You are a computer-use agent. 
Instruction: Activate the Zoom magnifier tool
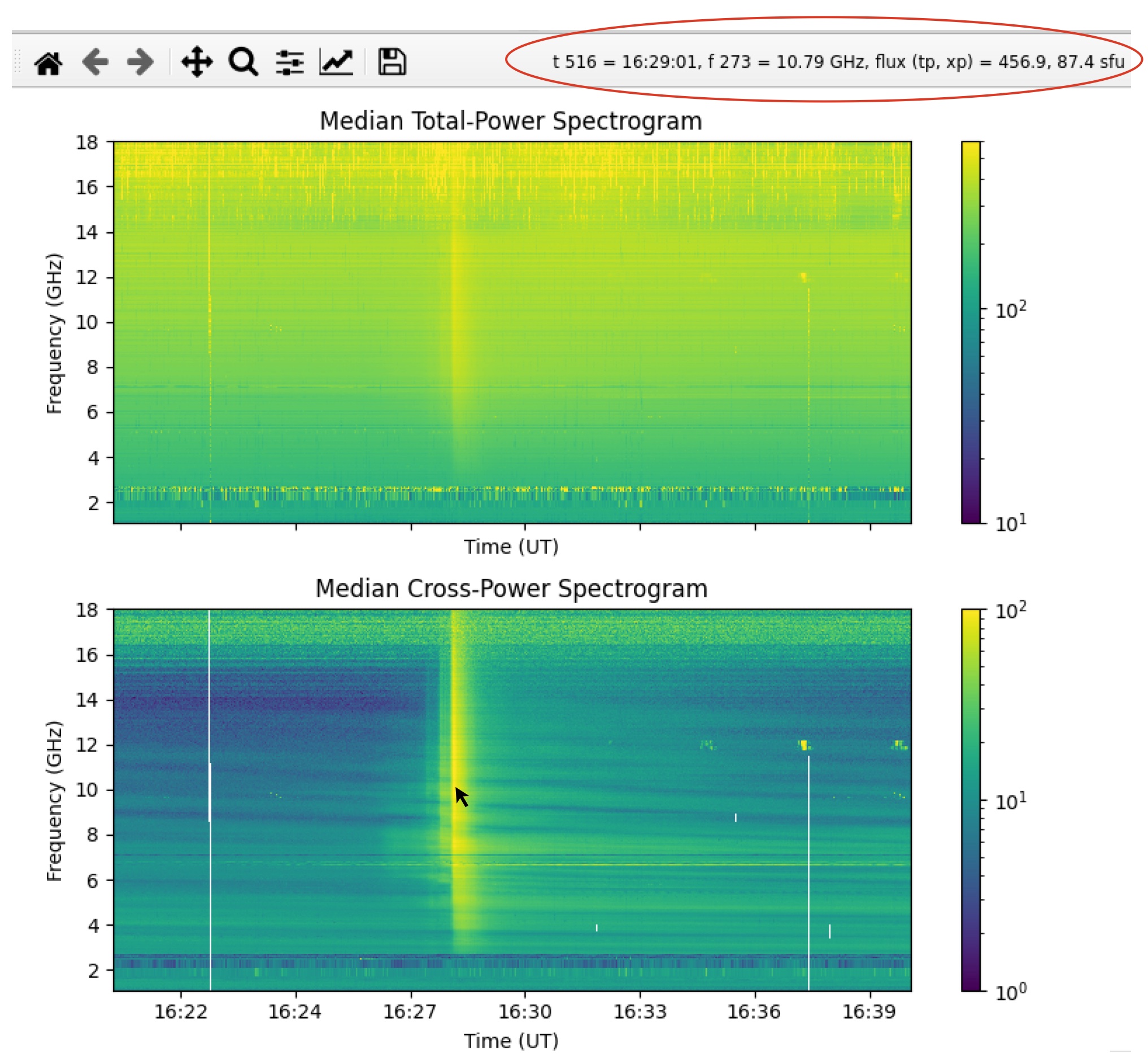pos(243,62)
